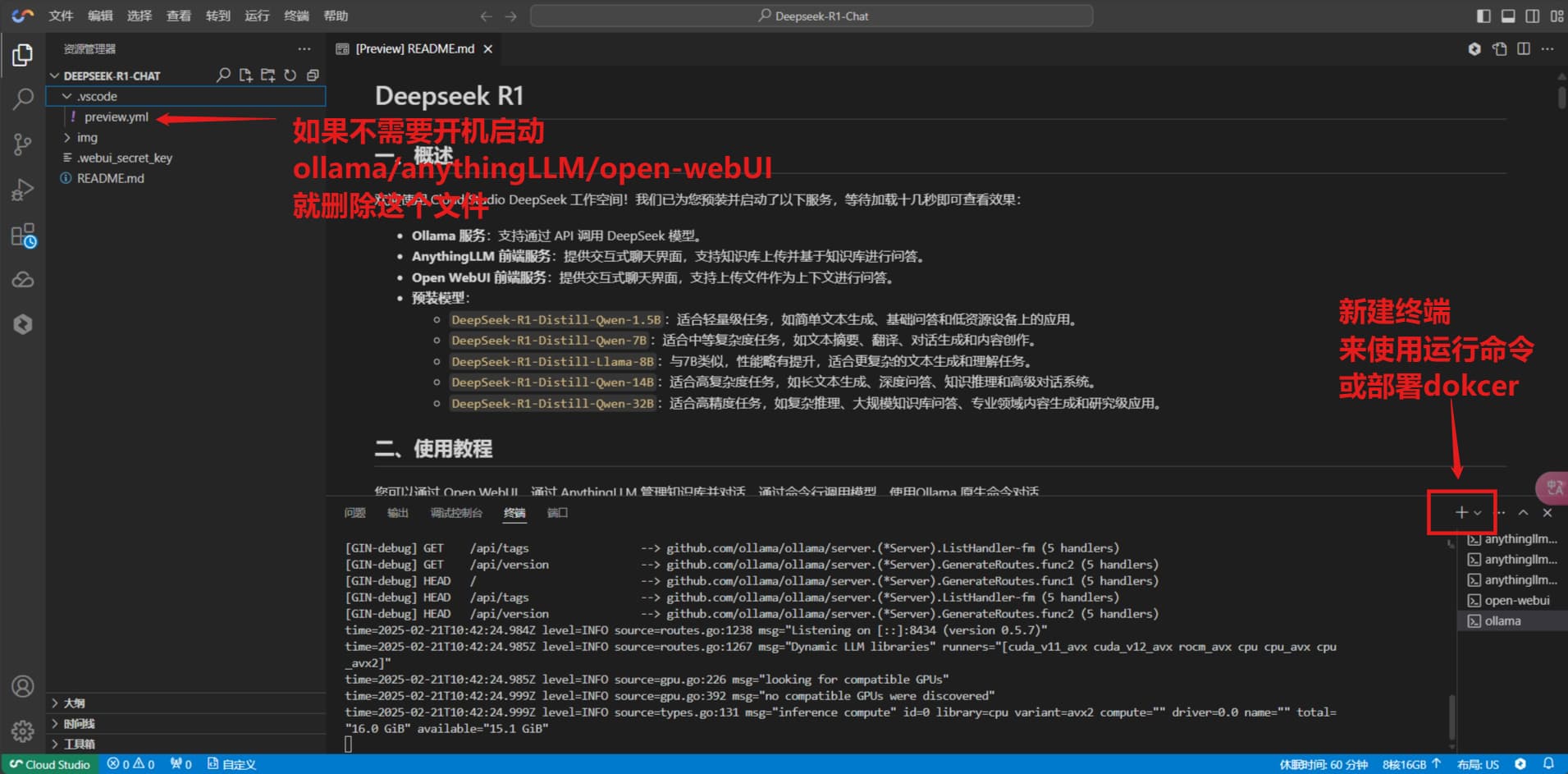Open the Search view in activity bar

(22, 99)
